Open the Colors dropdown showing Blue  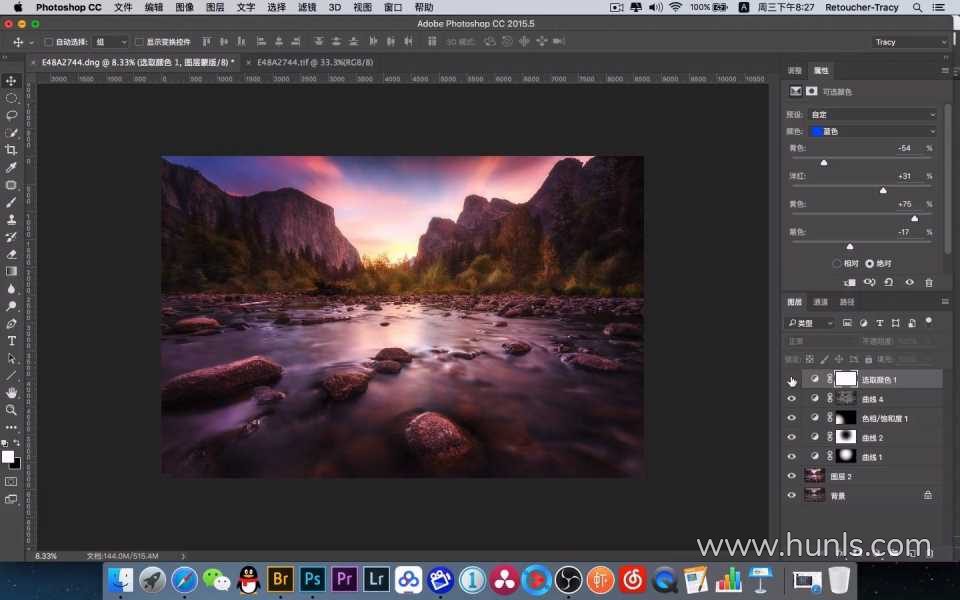872,131
